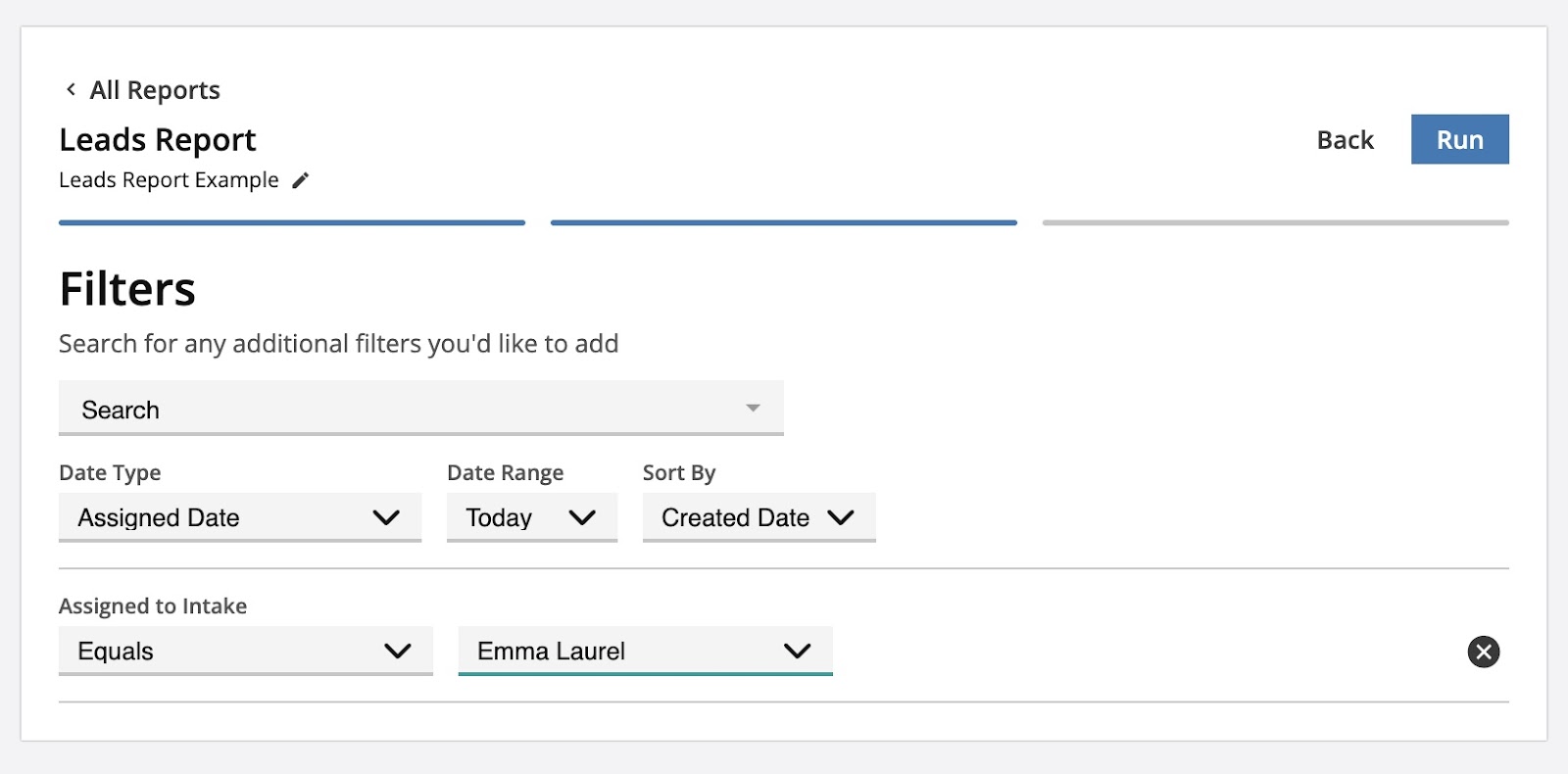Click the pencil icon to edit report name
Viewport: 1568px width, 774px height.
coord(301,180)
